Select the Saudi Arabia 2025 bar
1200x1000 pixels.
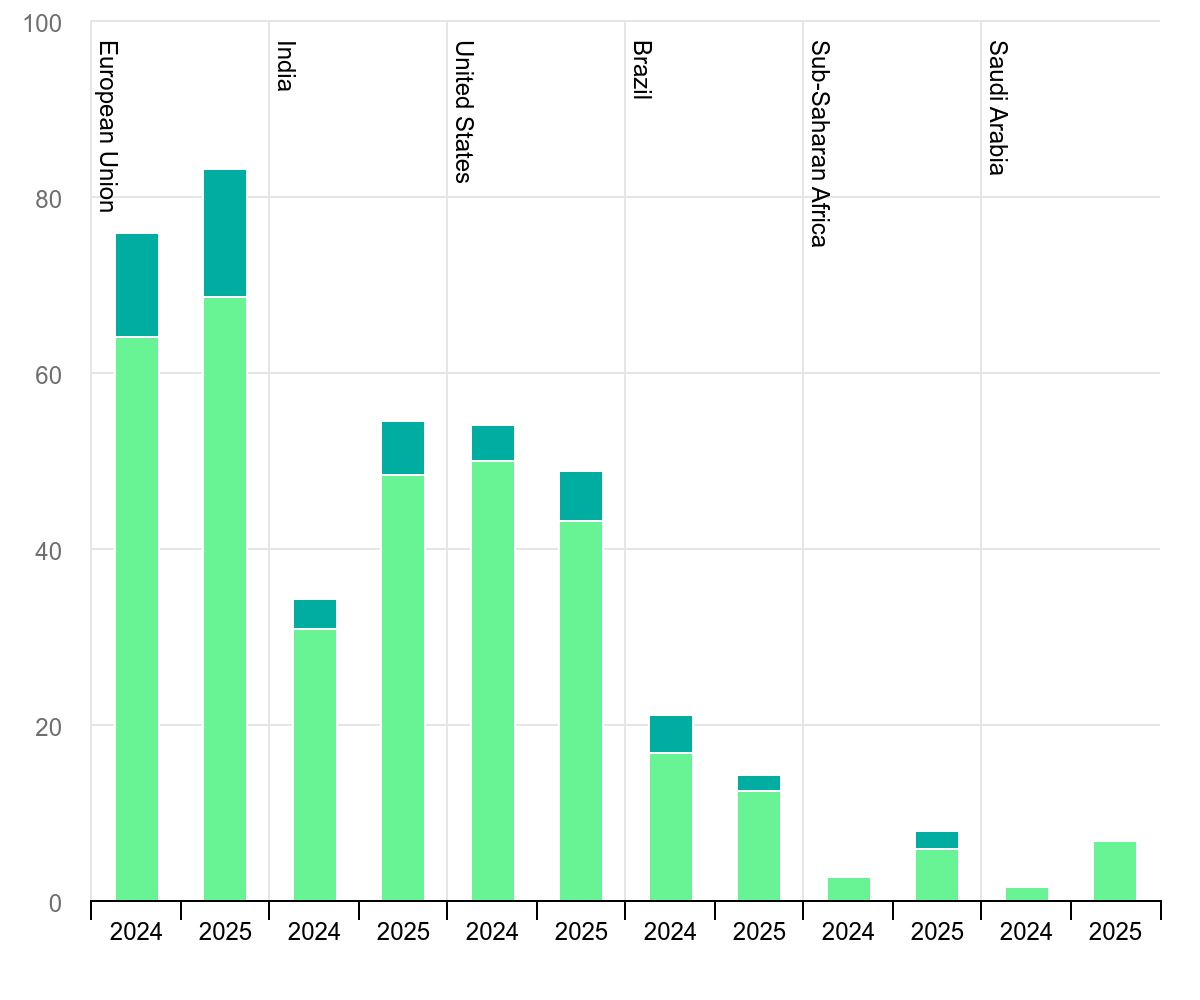1115,871
